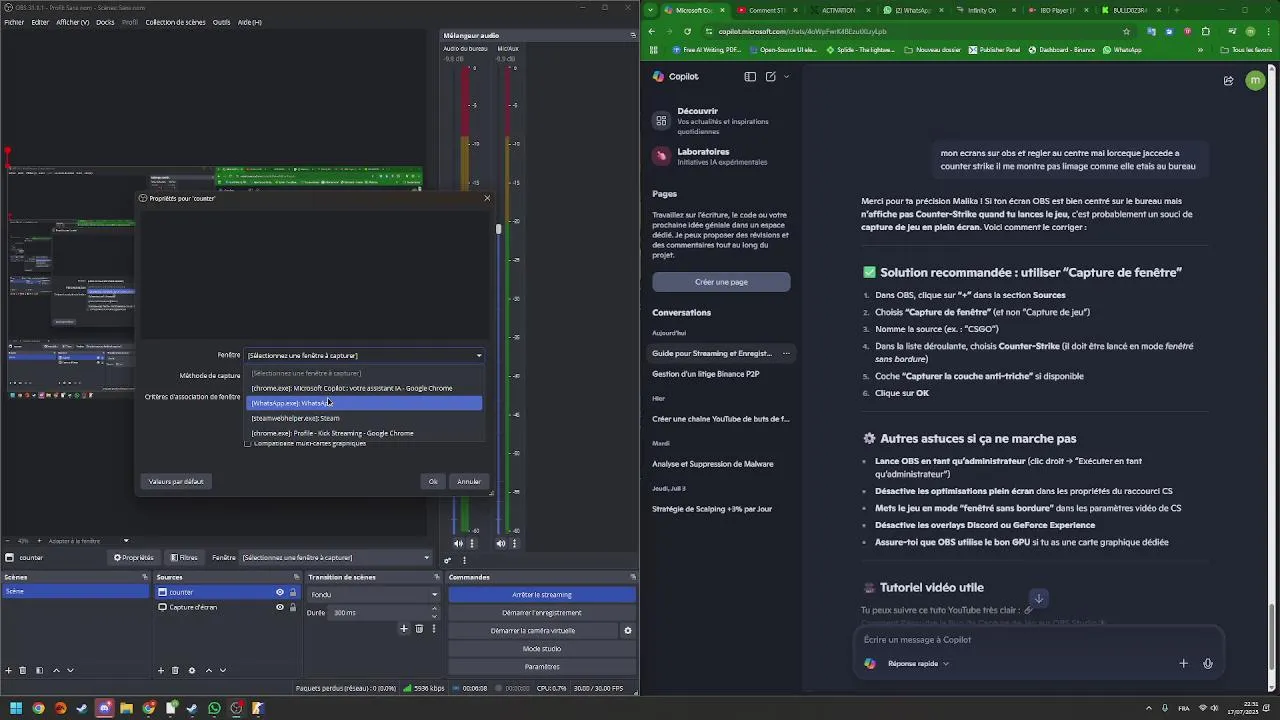Screen dimensions: 1280x720
Task: Click Arrêter le streaming button
Action: pos(542,595)
